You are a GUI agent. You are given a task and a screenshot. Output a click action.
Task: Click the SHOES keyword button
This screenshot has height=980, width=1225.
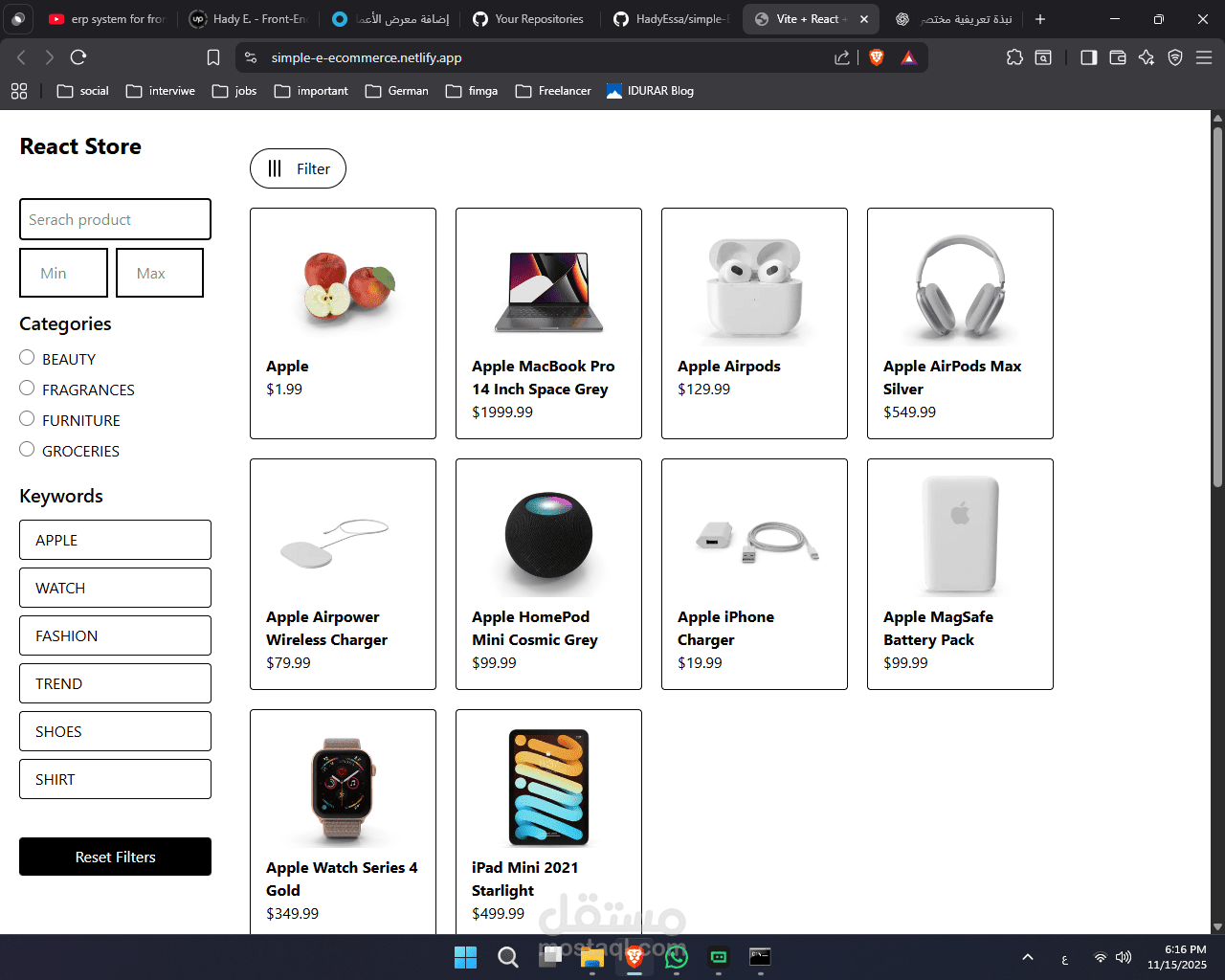115,731
